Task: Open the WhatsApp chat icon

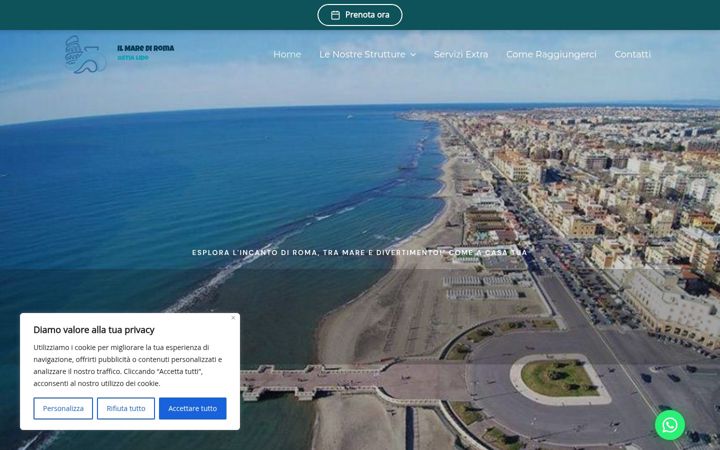Action: pyautogui.click(x=669, y=425)
